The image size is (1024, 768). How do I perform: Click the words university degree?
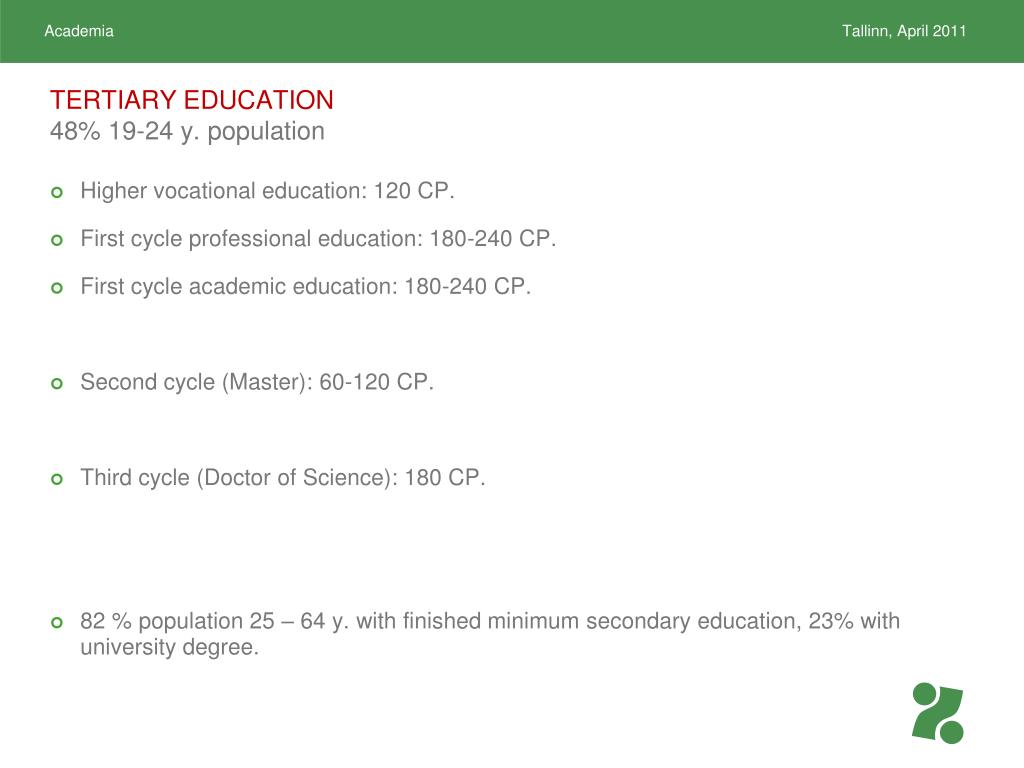169,647
